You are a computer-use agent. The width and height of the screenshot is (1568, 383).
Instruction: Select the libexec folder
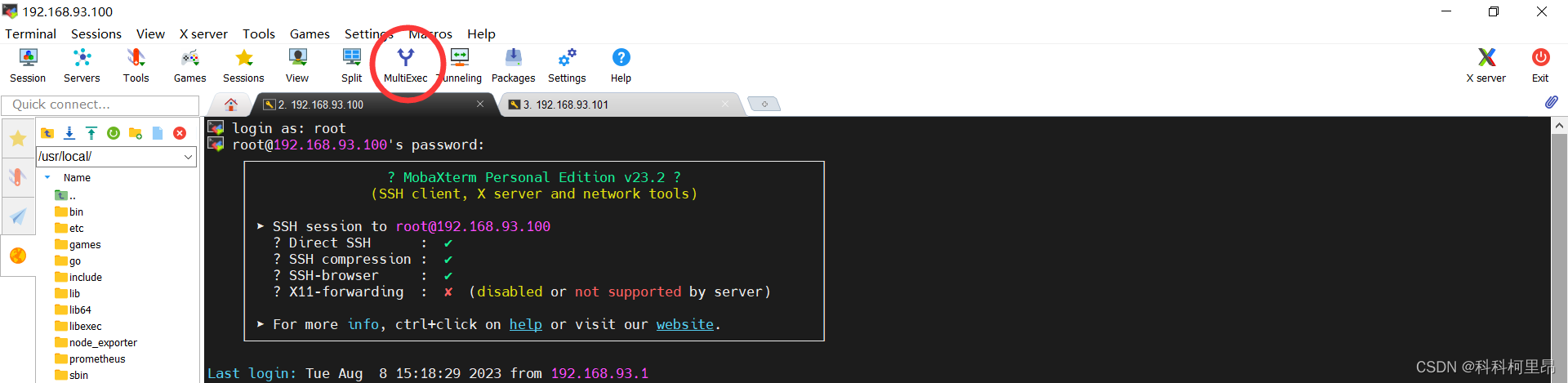pos(78,326)
